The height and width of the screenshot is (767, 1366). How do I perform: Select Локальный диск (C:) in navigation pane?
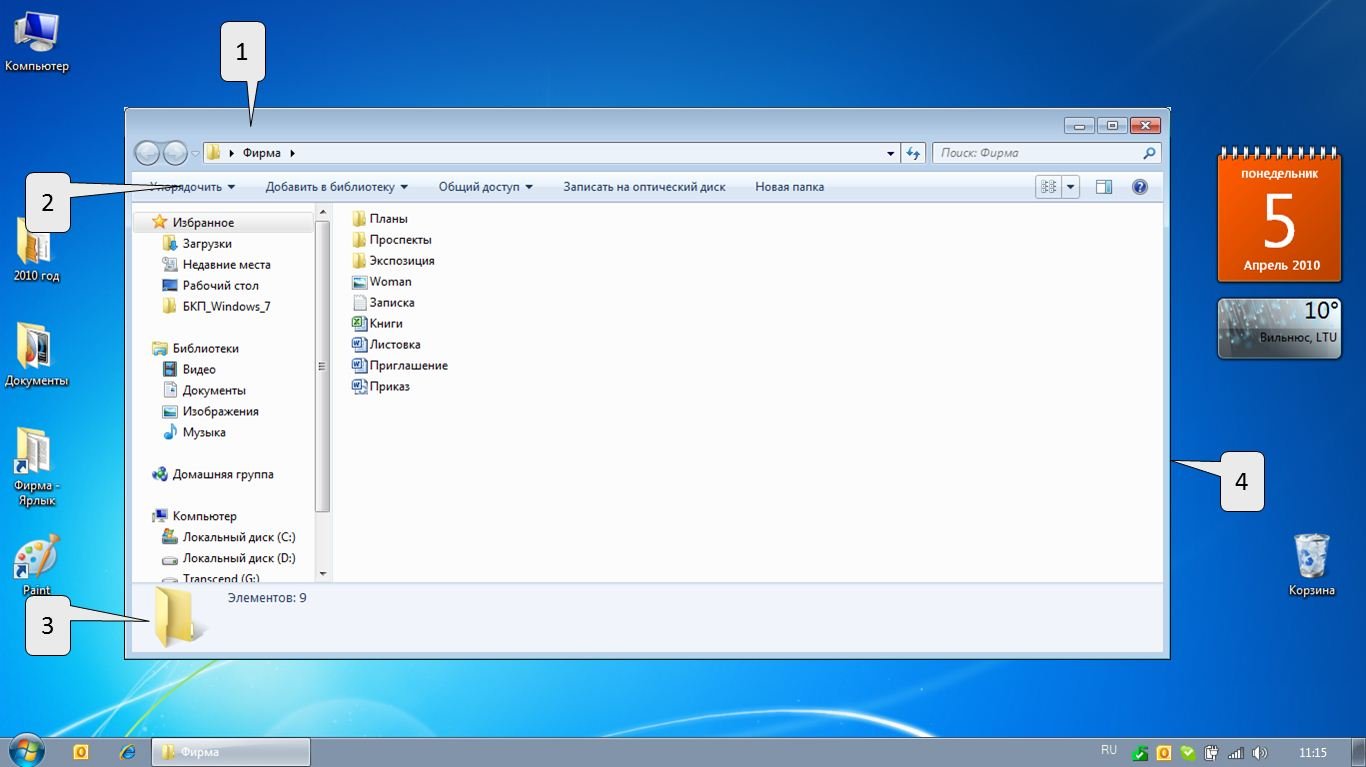click(x=238, y=537)
